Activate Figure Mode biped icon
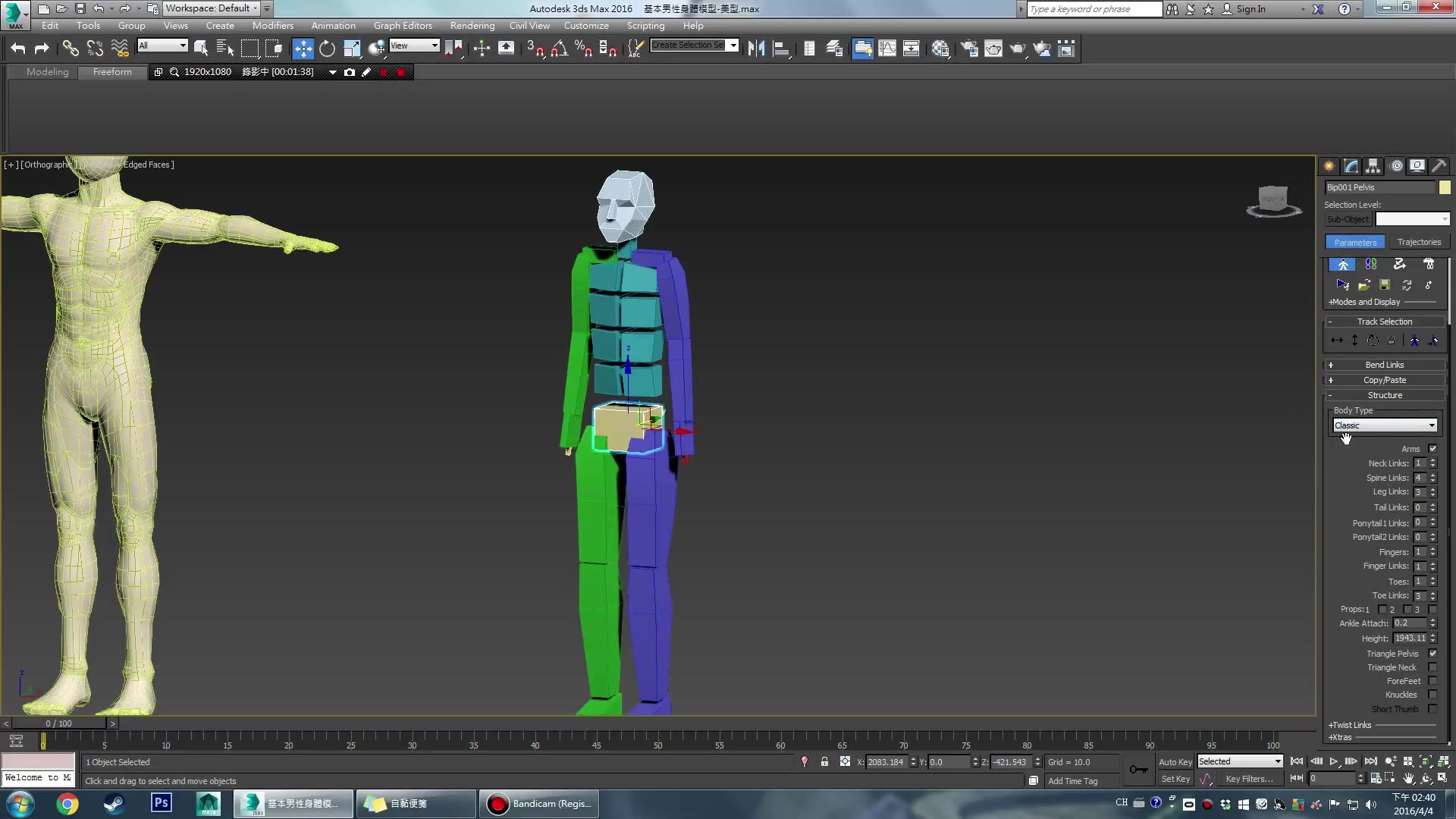 [x=1343, y=264]
